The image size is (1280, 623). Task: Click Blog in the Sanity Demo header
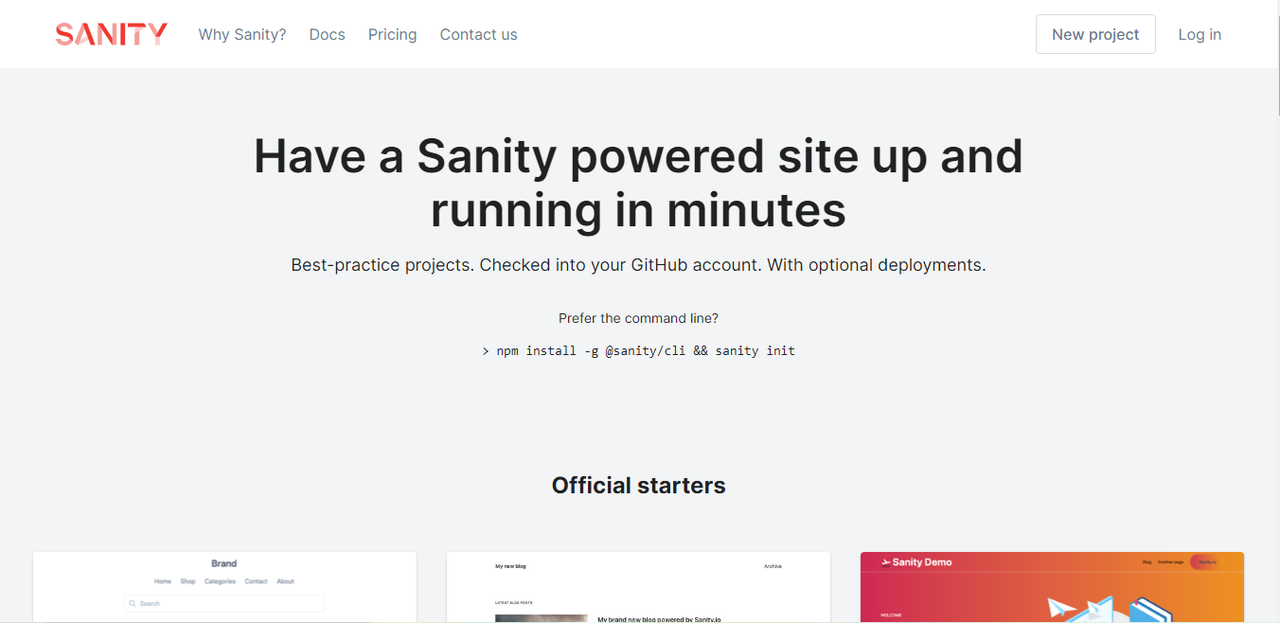coord(1146,562)
